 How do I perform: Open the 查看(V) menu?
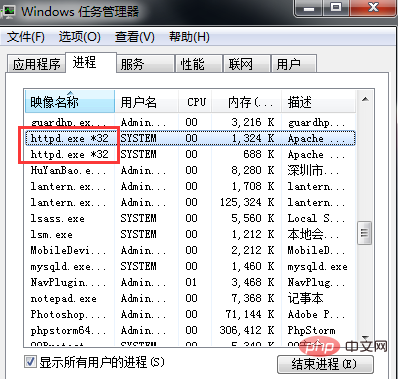coord(135,37)
